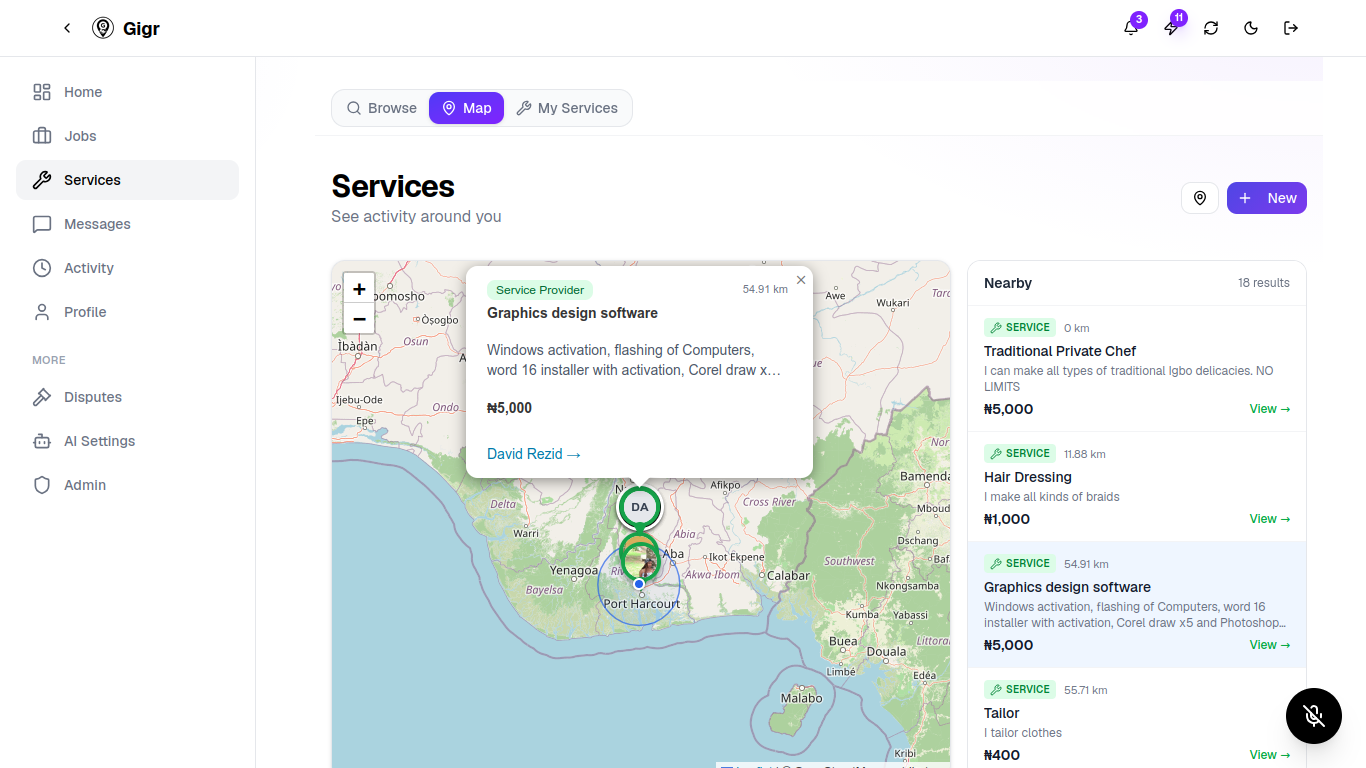Open Admin in the sidebar
The width and height of the screenshot is (1366, 768).
coord(127,485)
